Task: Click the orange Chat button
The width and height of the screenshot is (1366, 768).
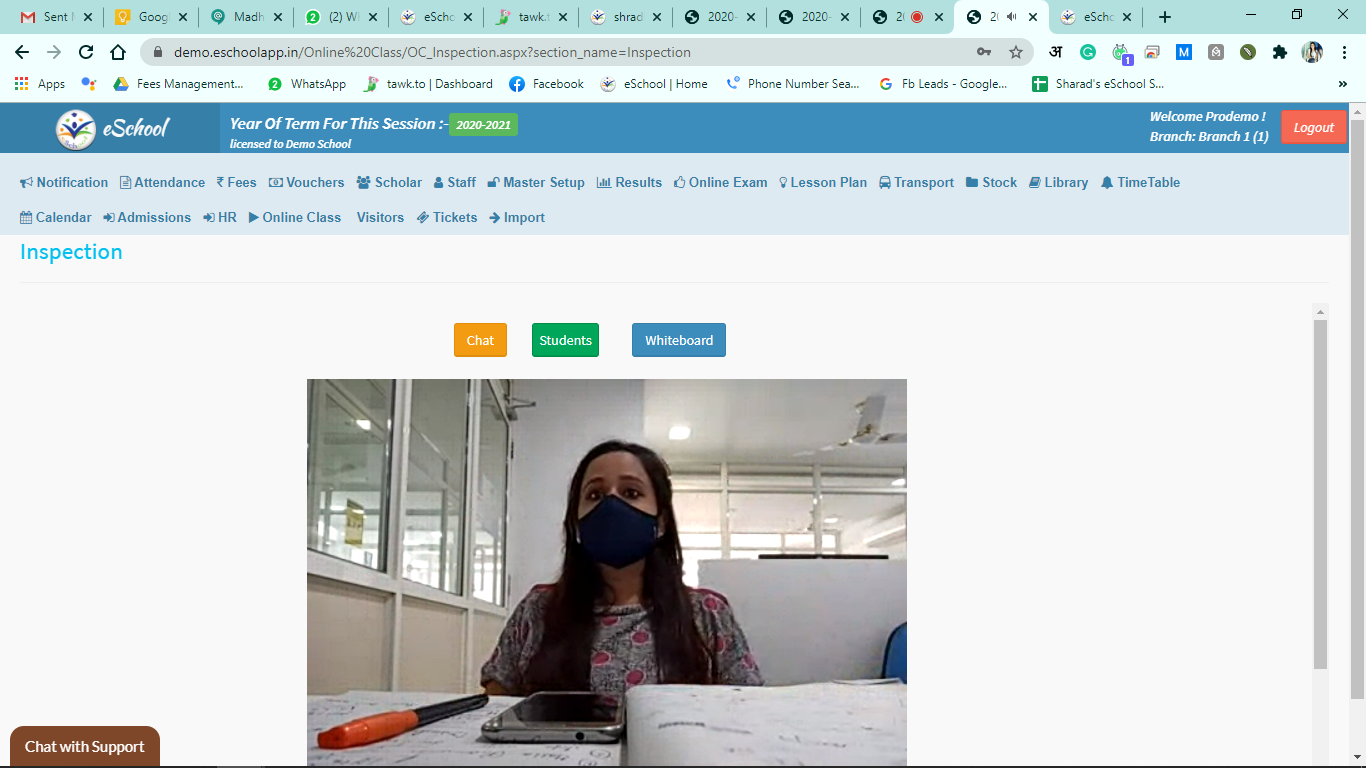Action: click(480, 340)
